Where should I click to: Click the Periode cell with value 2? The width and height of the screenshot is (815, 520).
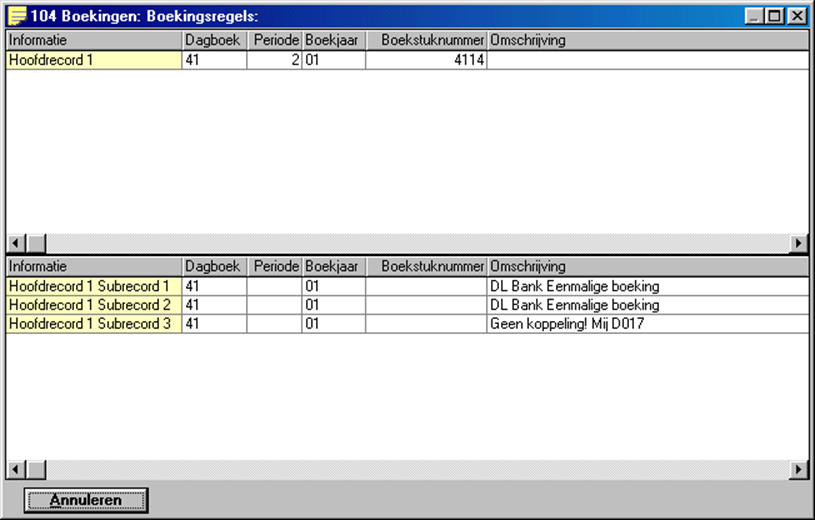pos(275,60)
